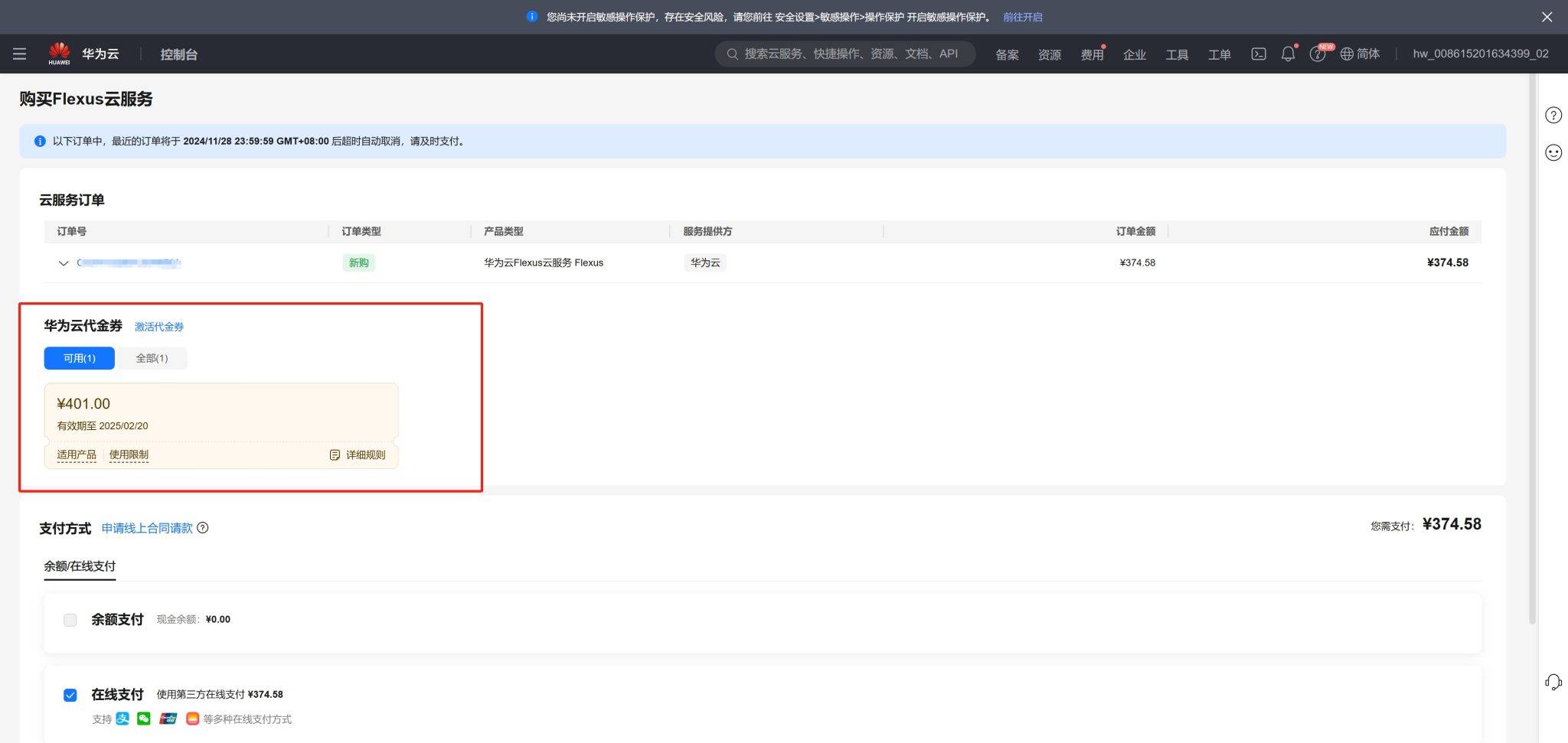Click the question mark beside 申请线上合同请款

pos(203,528)
